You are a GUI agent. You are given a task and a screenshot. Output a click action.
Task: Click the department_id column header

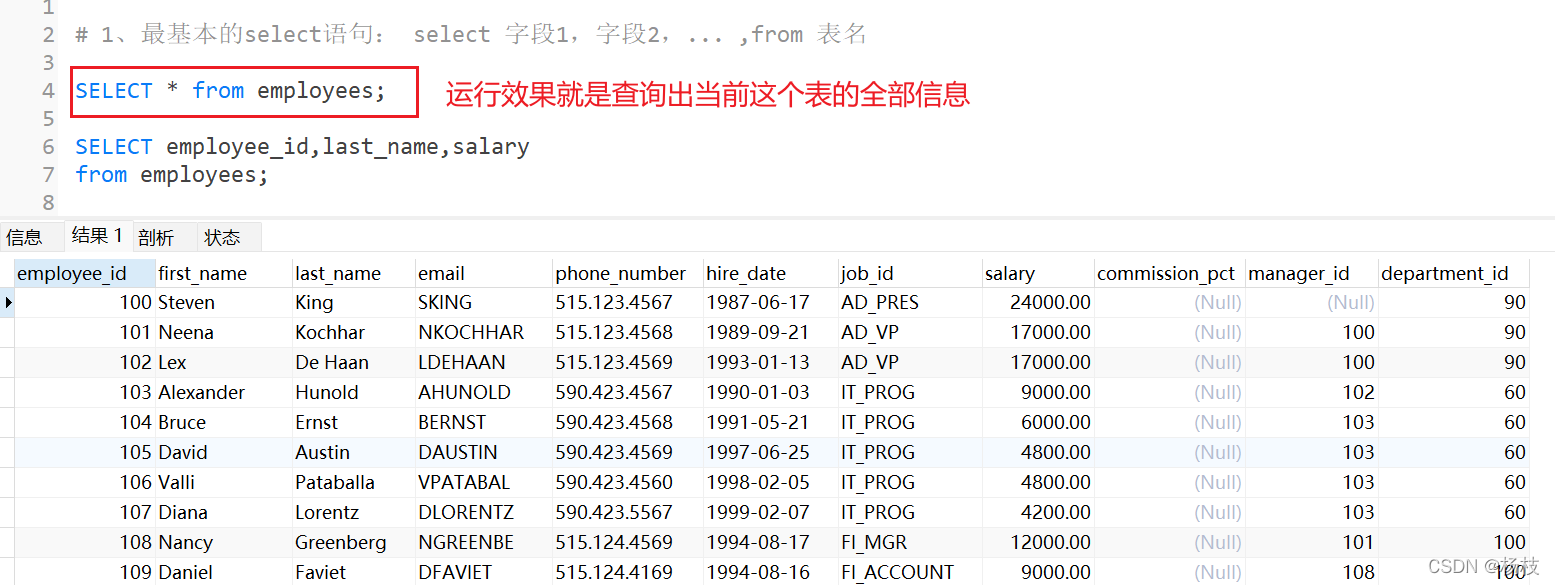click(x=1455, y=273)
